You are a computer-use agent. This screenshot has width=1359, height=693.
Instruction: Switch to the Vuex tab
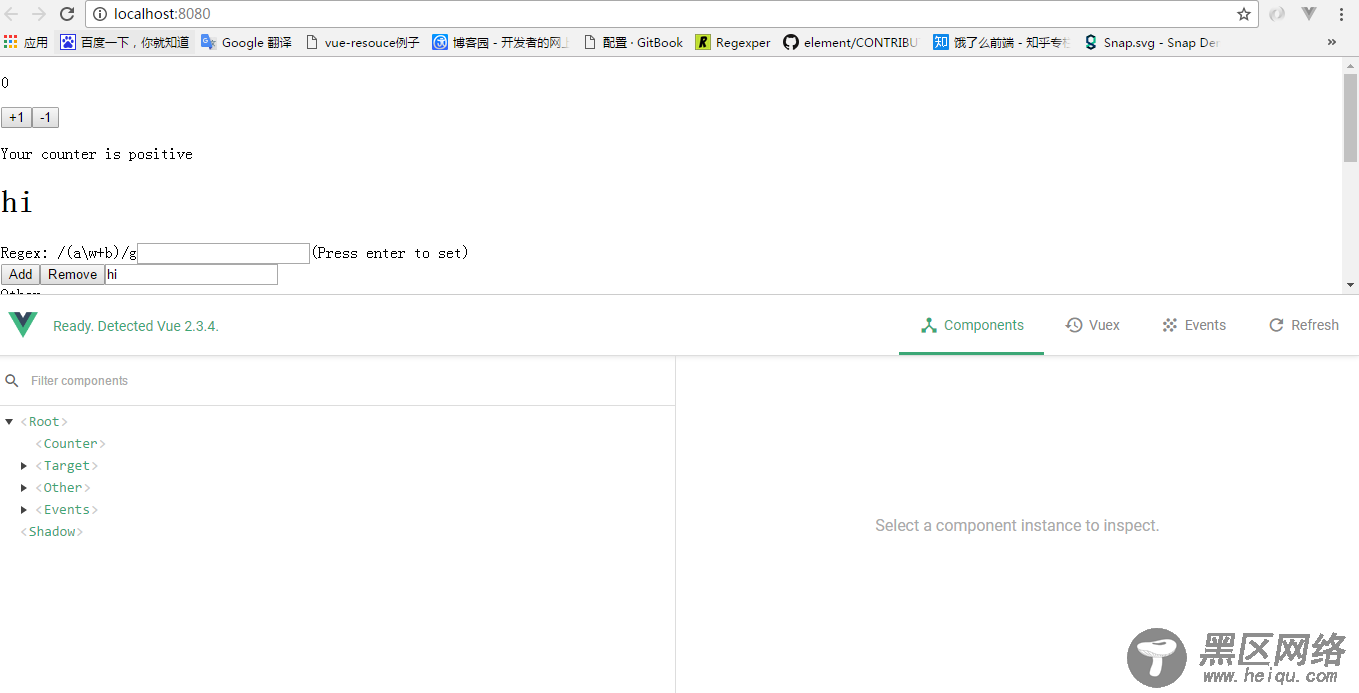[1093, 325]
